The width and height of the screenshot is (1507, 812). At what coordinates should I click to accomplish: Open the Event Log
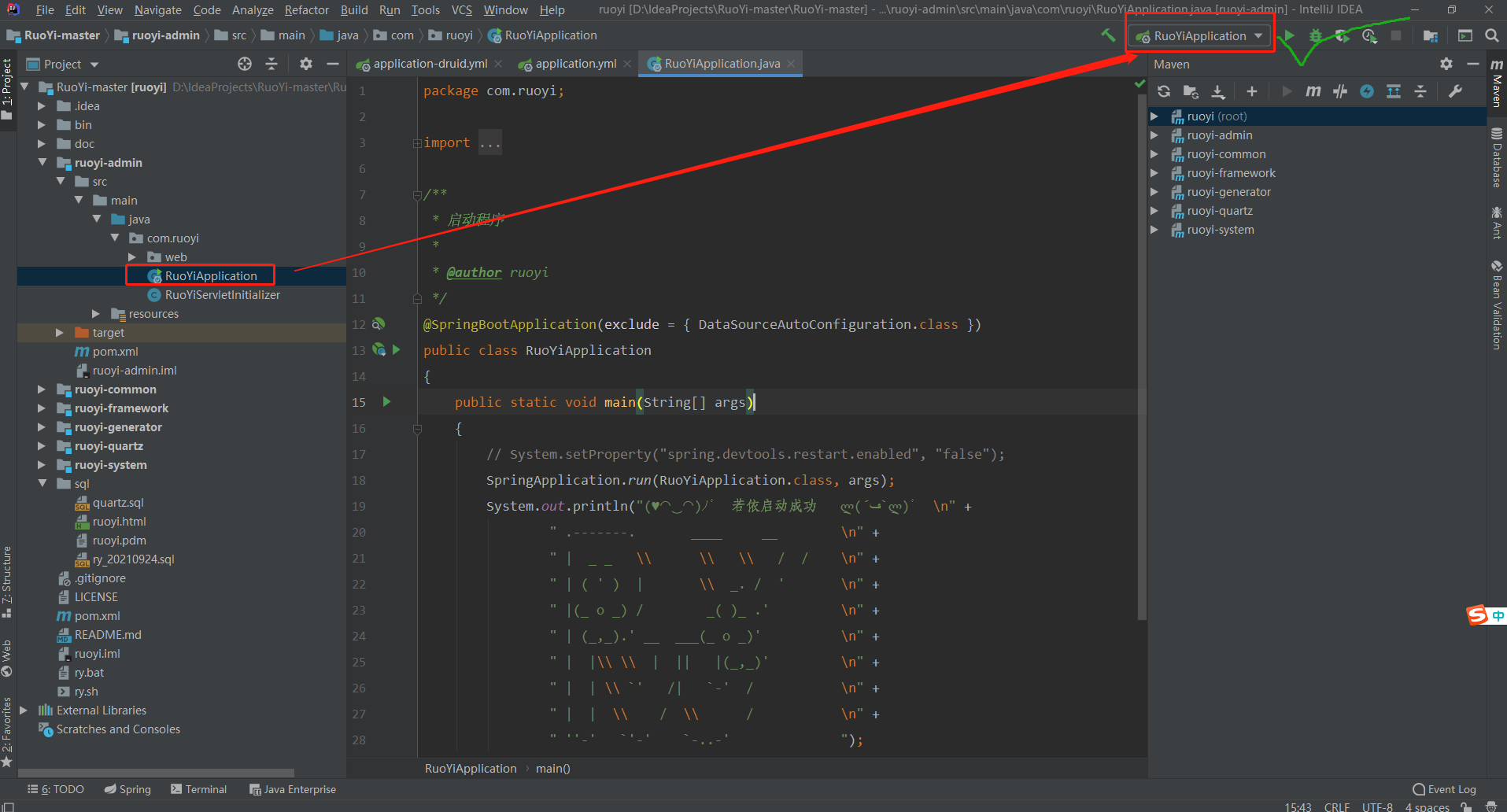[x=1445, y=789]
